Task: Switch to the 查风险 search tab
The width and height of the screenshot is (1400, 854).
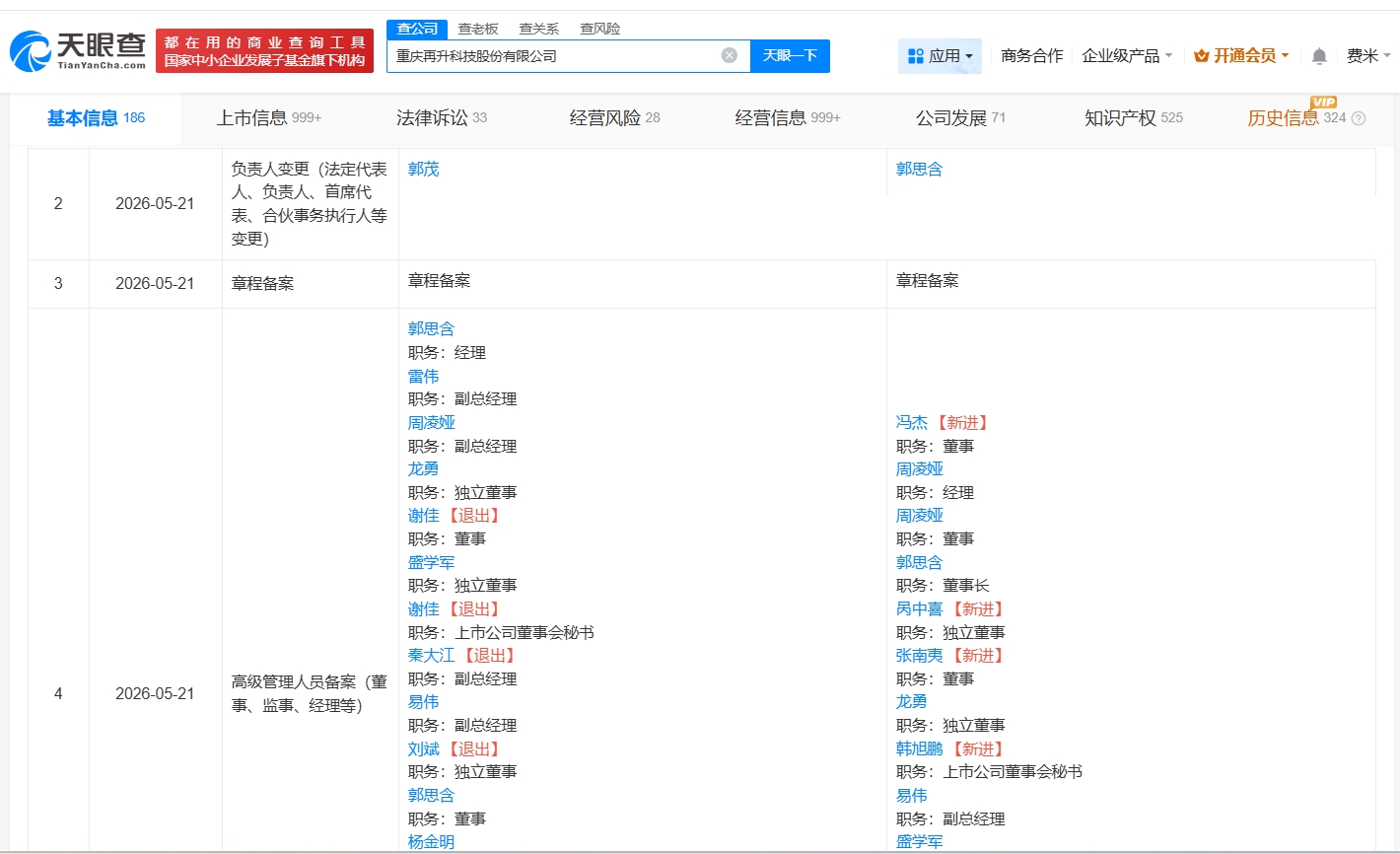Action: click(x=599, y=29)
